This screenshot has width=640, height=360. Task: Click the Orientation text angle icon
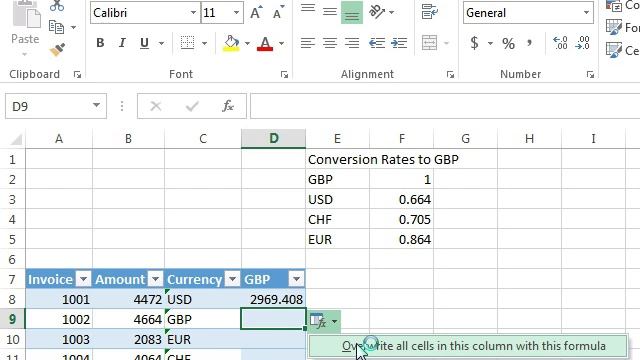tap(377, 12)
